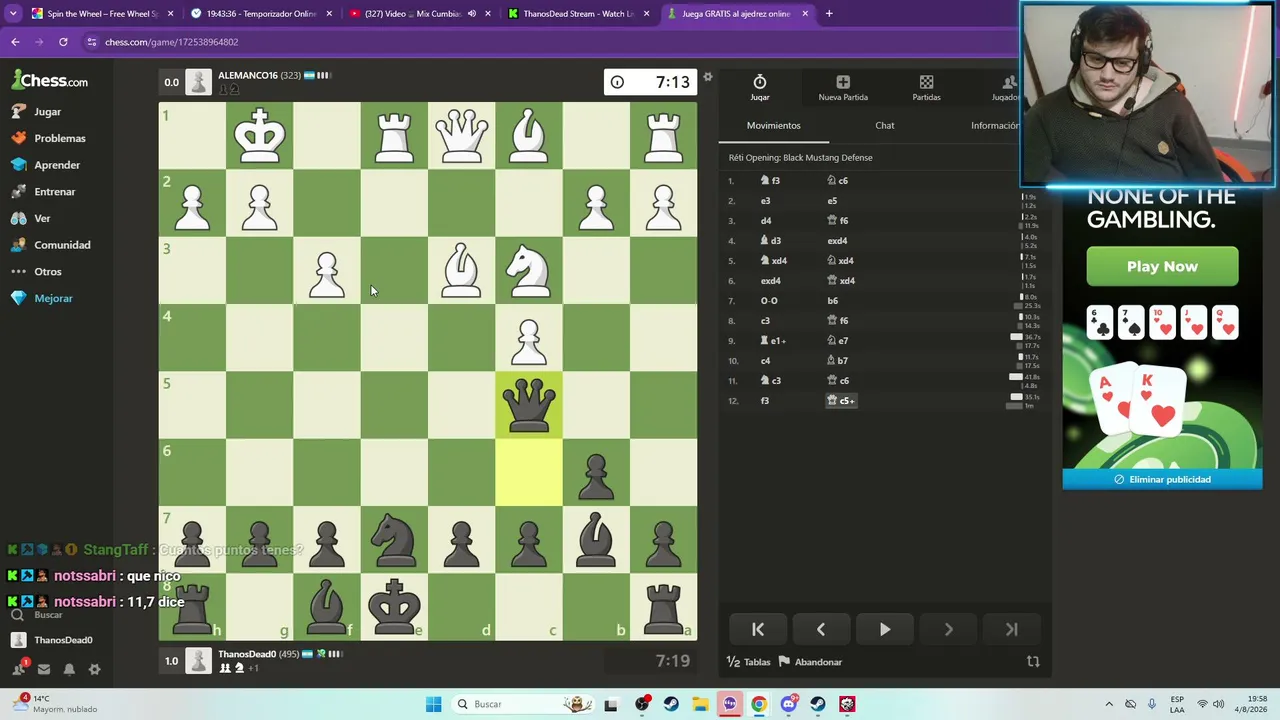Start a Nueva Partida
This screenshot has height=720, width=1280.
pos(843,88)
